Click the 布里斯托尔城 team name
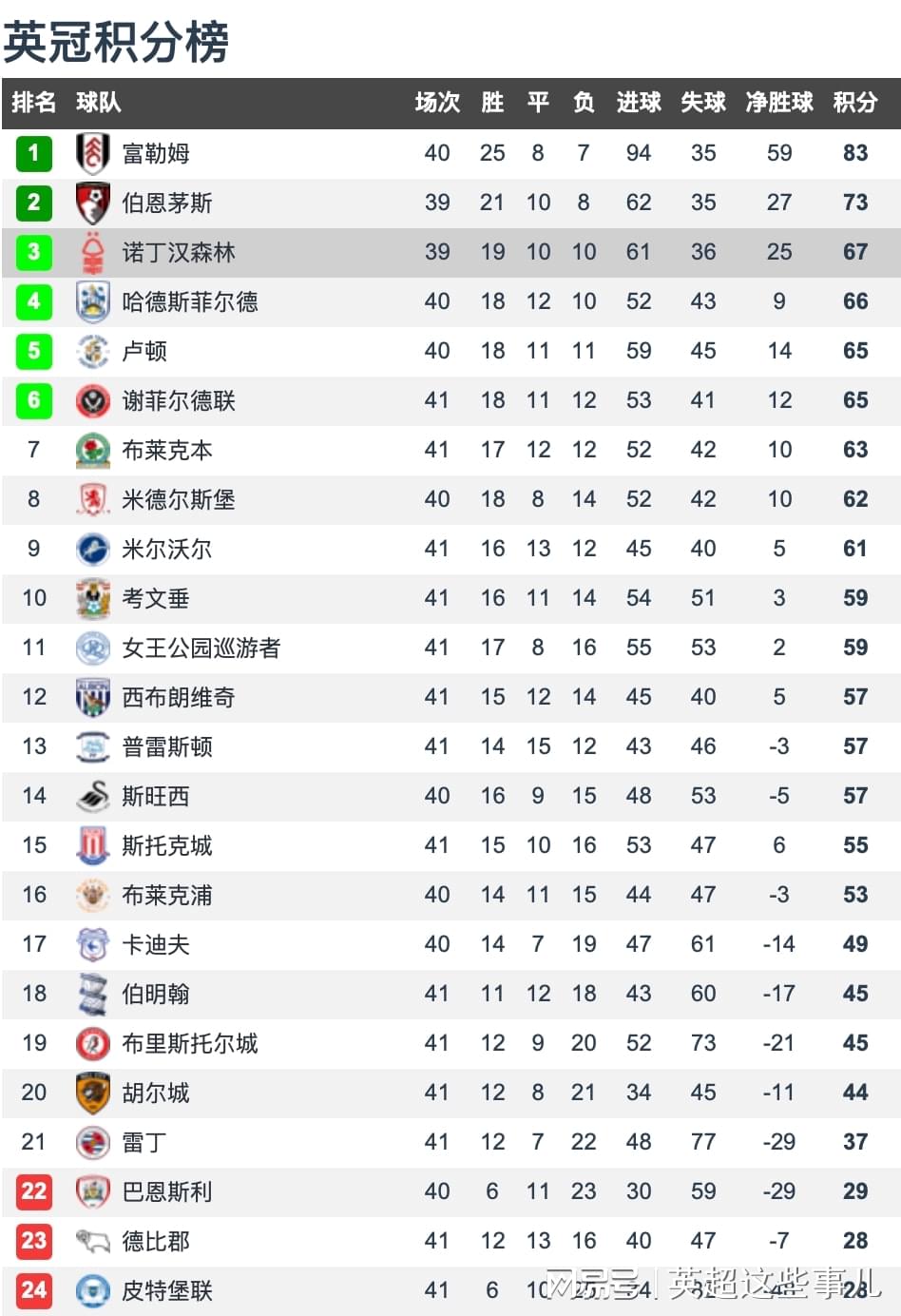This screenshot has height=1316, width=901. click(190, 1043)
